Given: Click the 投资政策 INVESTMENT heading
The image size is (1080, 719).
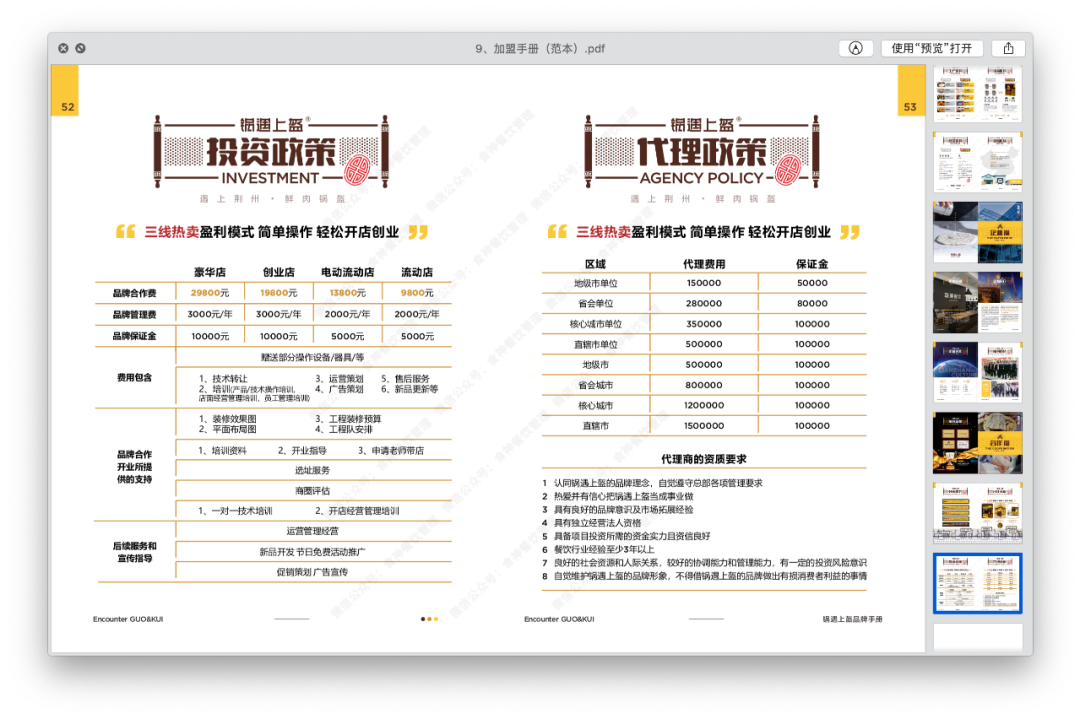Looking at the screenshot, I should tap(271, 153).
